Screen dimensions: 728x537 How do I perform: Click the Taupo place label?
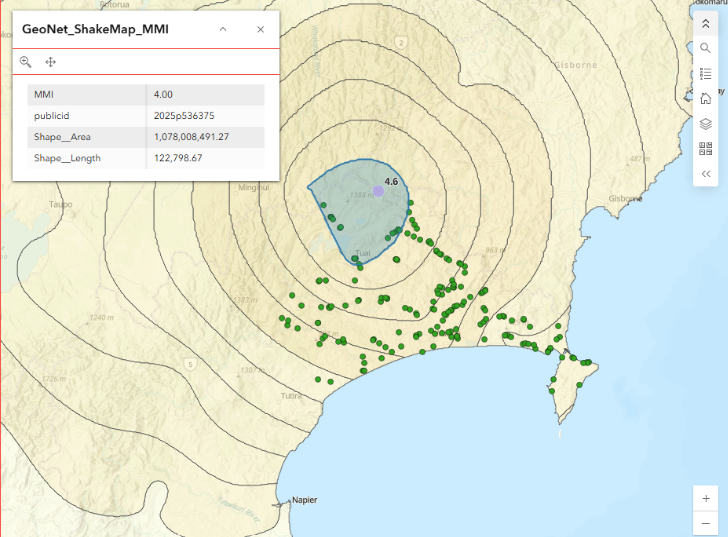click(x=61, y=204)
